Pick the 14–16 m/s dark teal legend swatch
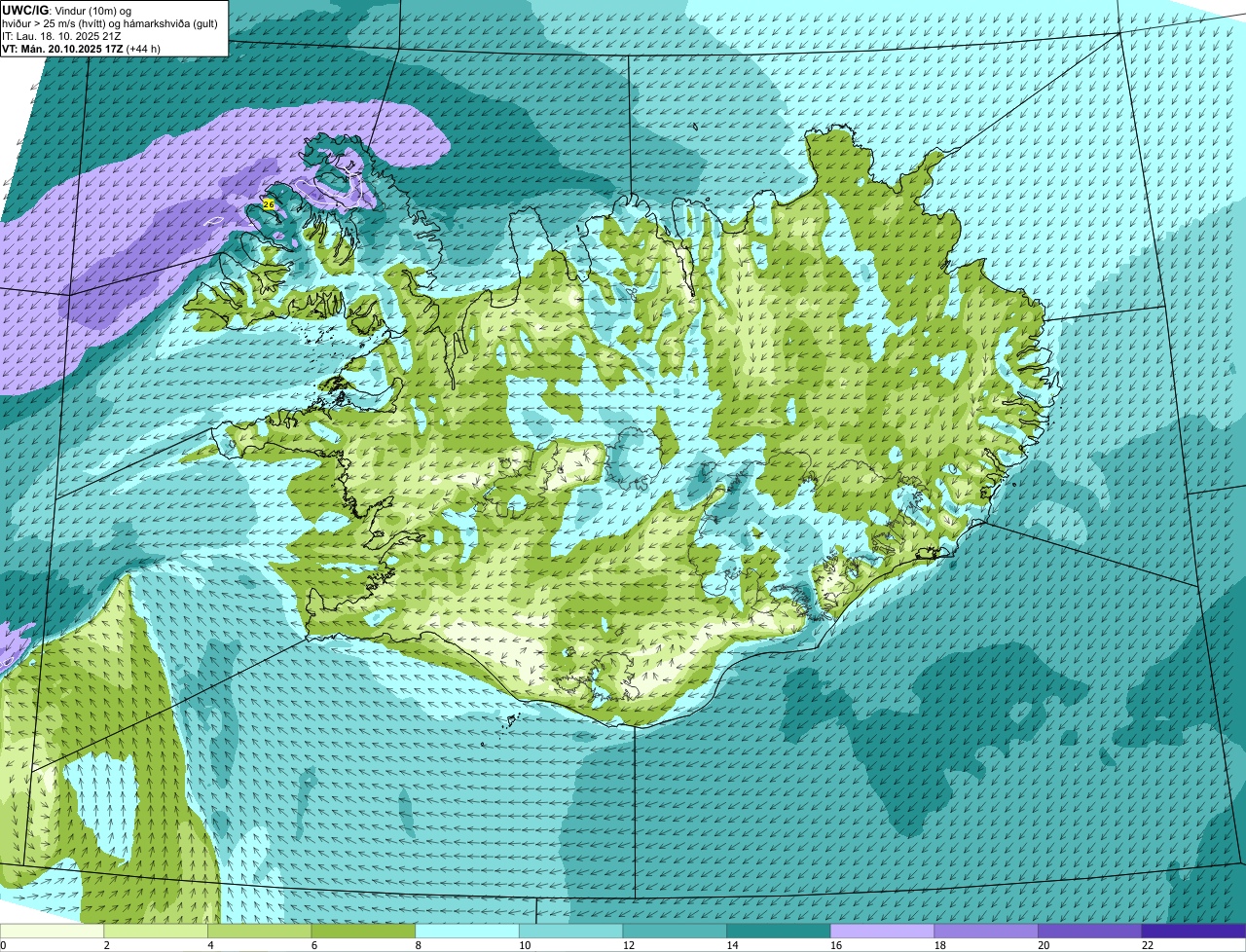Image resolution: width=1246 pixels, height=952 pixels. (x=779, y=931)
